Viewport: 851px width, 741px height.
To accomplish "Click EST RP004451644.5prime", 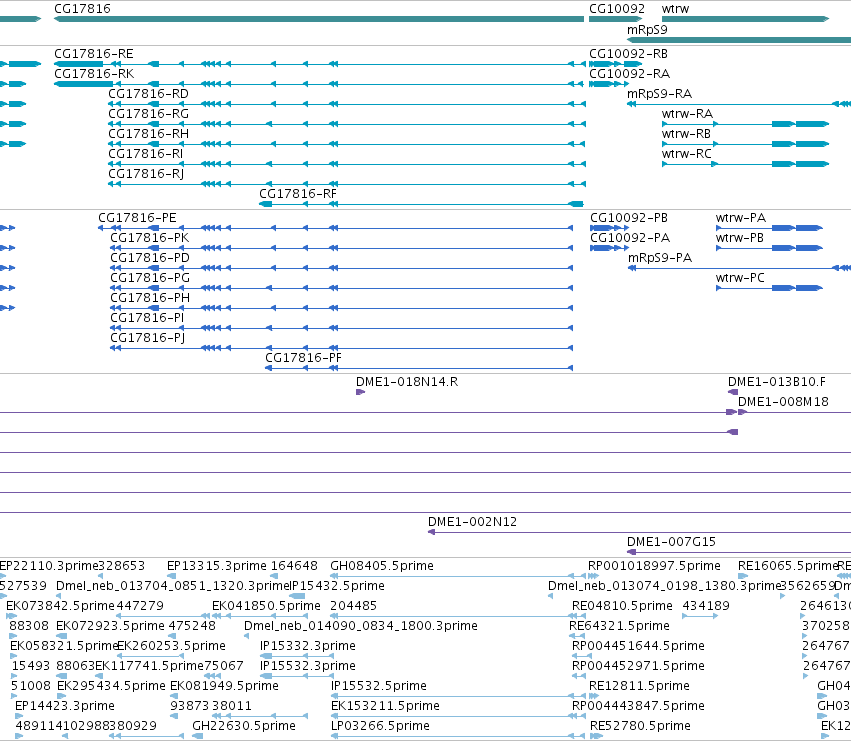I will click(638, 646).
